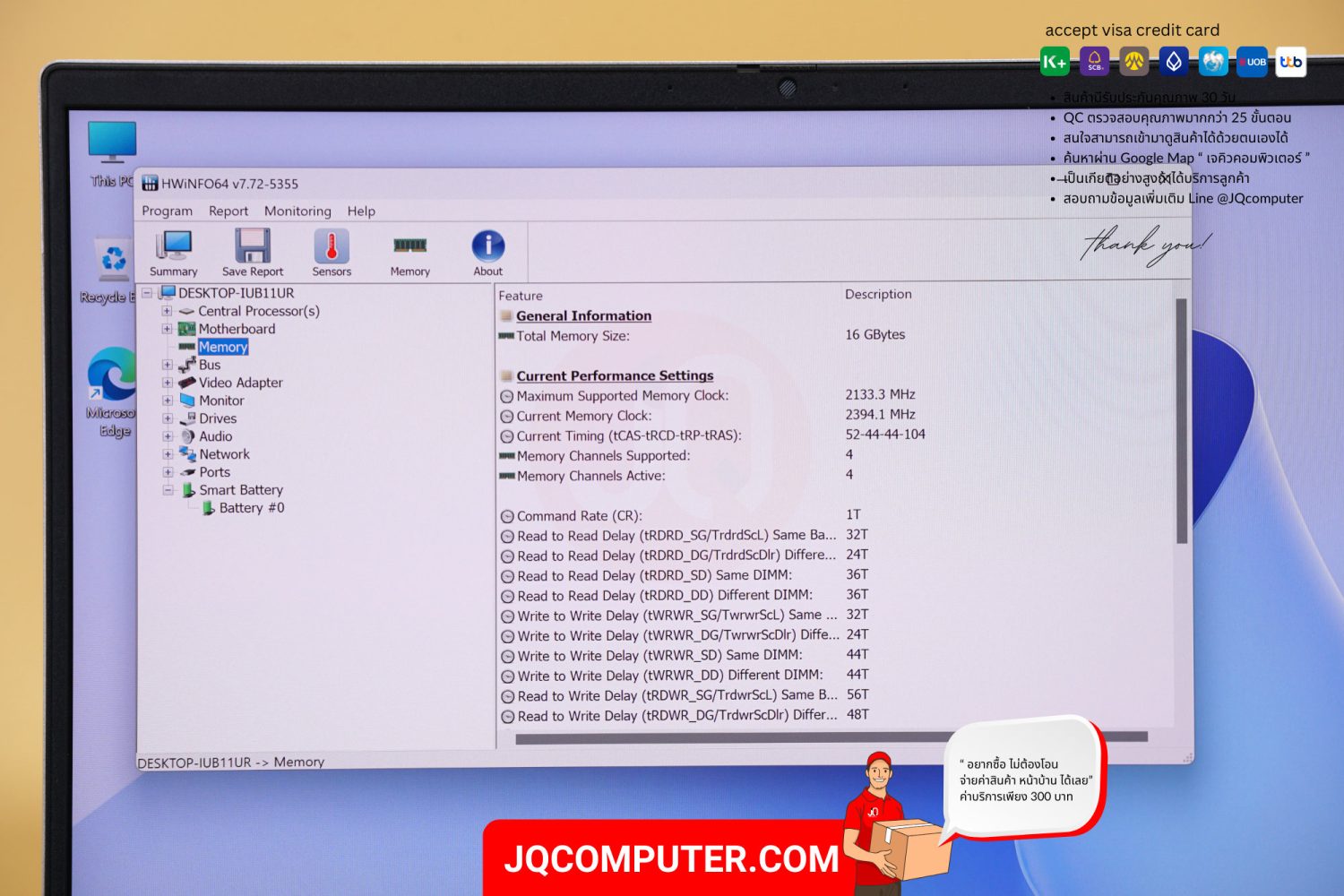Collapse the DESKTOP-IUB11UR root node
Image resolution: width=1344 pixels, height=896 pixels.
click(147, 293)
